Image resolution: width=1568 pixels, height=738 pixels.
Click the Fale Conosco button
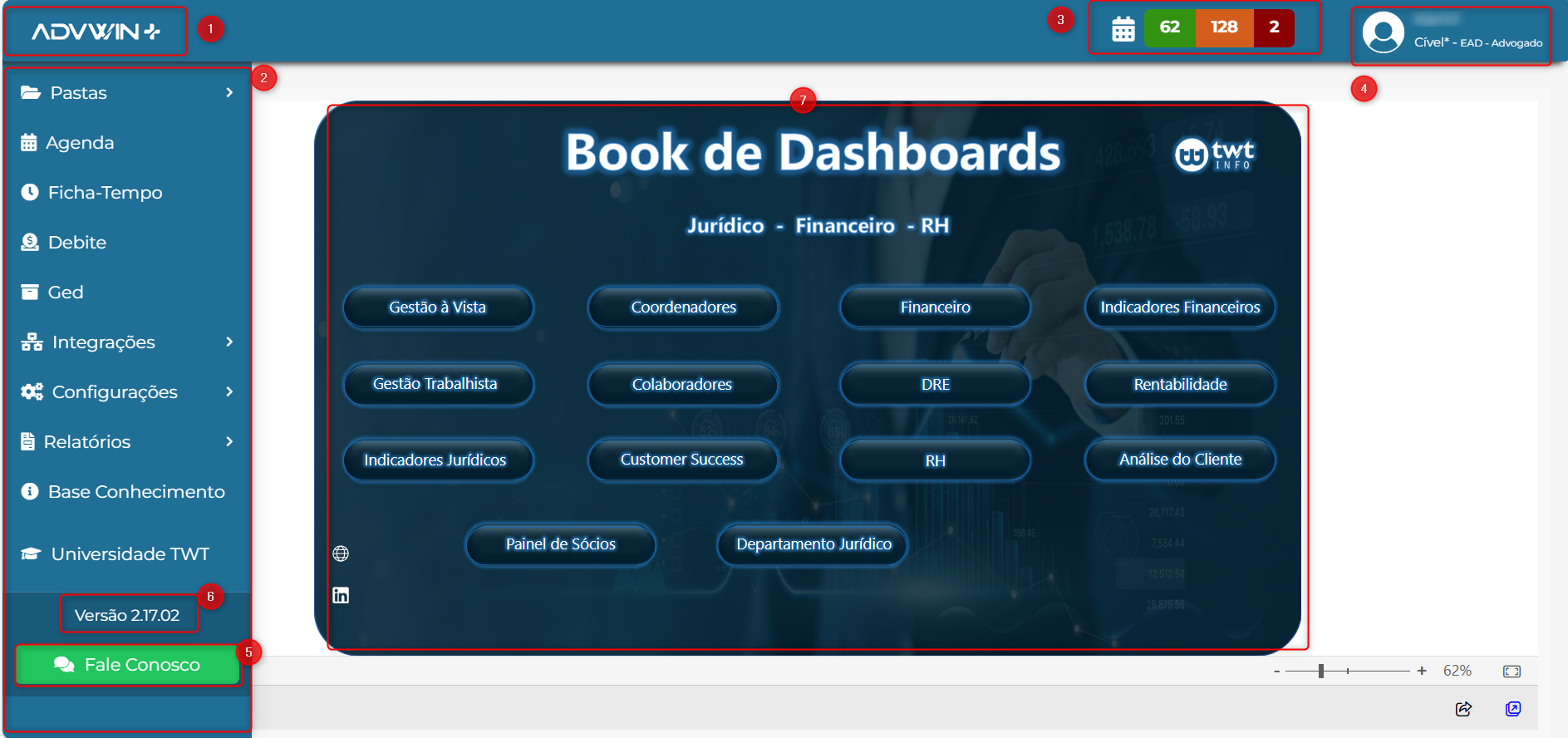(127, 665)
